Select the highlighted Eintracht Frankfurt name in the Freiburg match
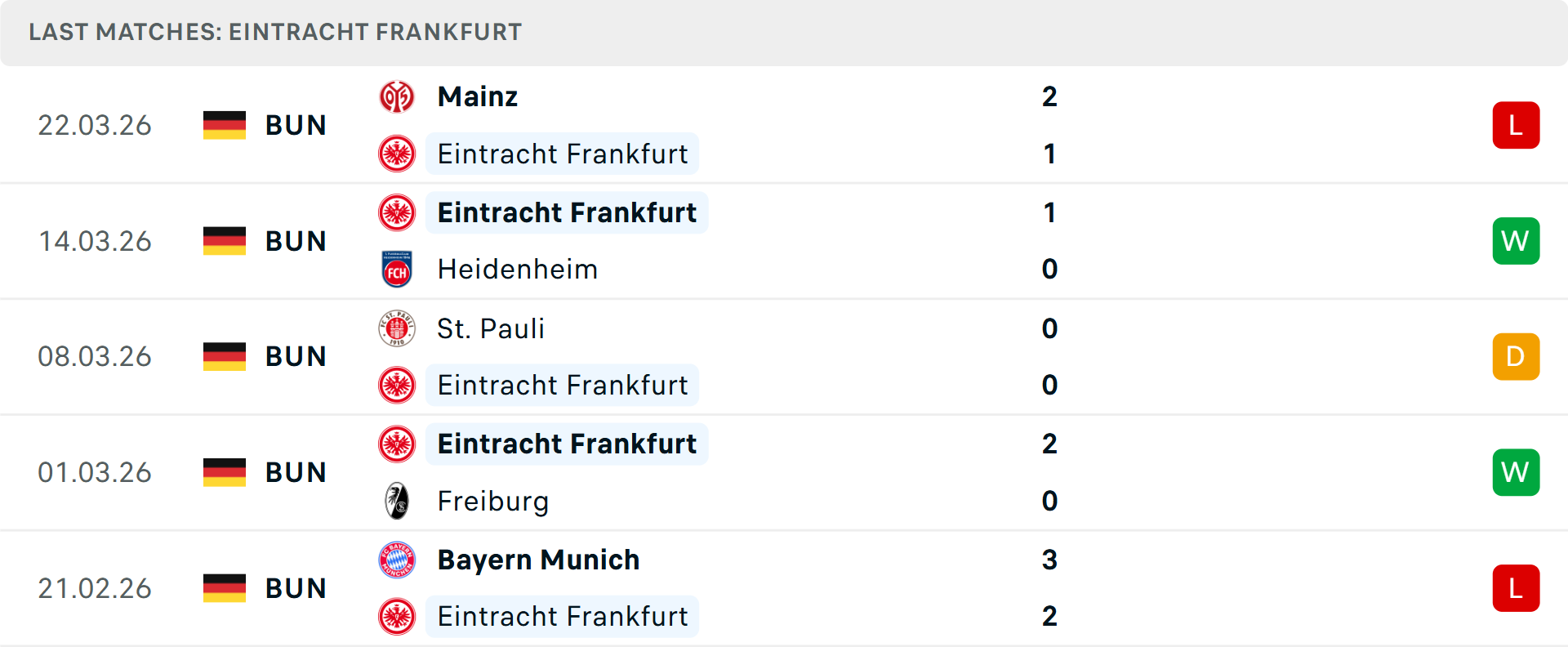The height and width of the screenshot is (647, 1568). tap(567, 444)
